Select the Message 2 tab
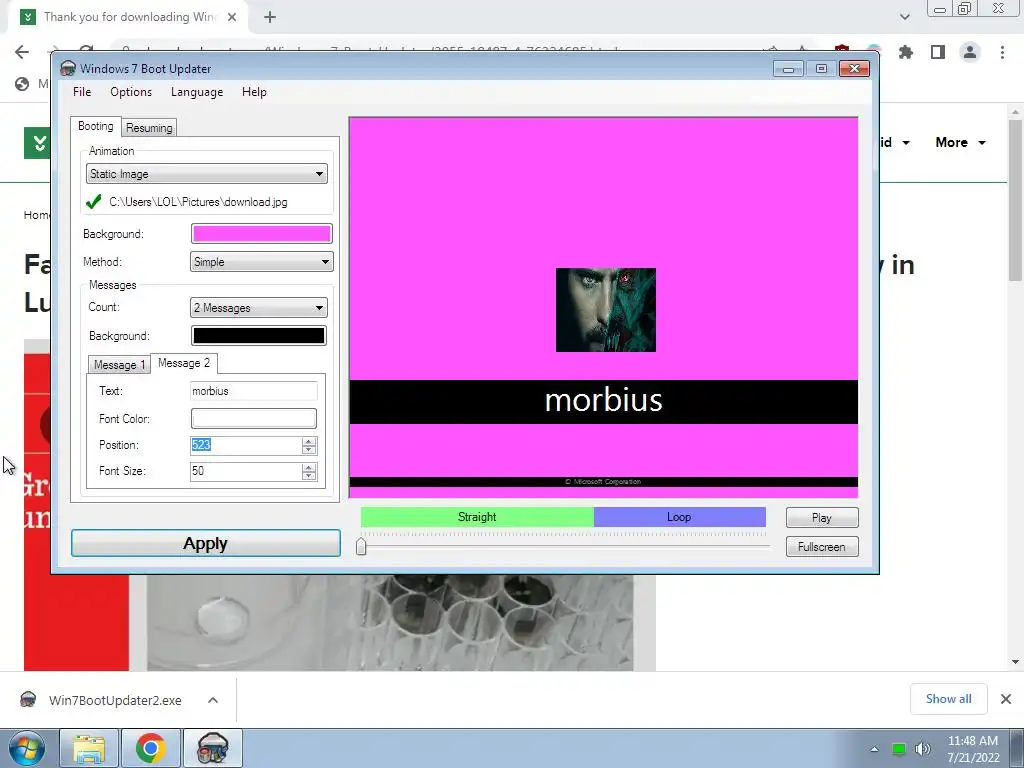The height and width of the screenshot is (768, 1024). [184, 363]
